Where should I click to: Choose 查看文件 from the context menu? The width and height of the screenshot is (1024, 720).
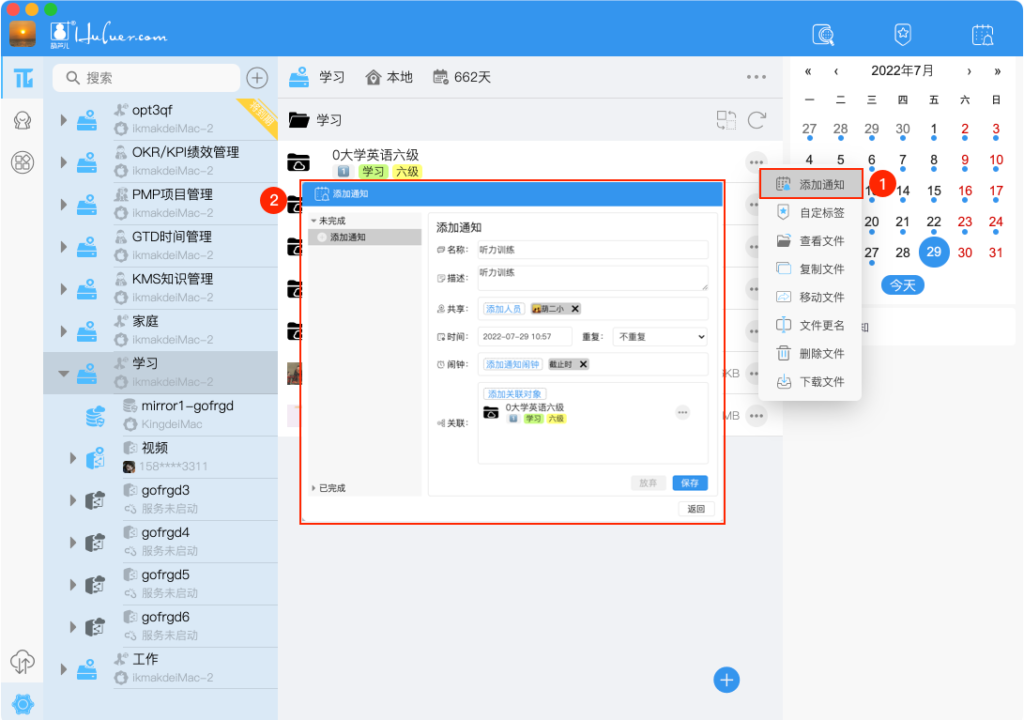coord(810,241)
